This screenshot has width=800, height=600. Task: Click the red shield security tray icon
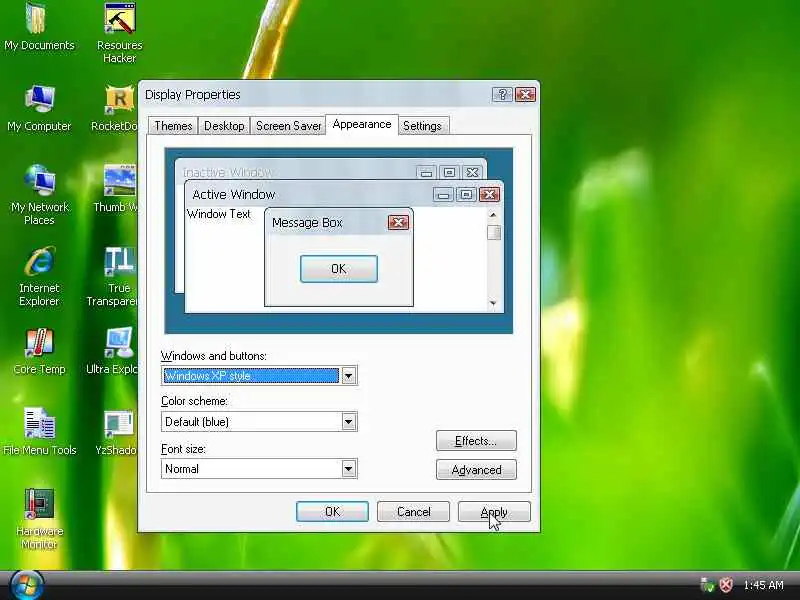pos(726,585)
